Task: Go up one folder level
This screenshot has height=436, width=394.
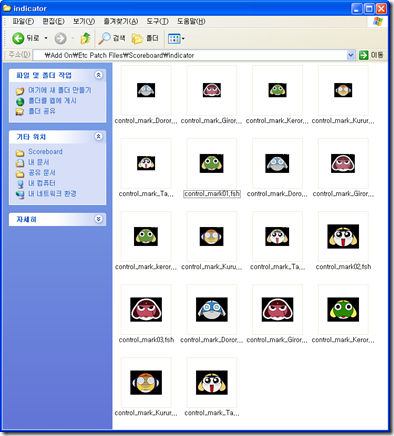Action: [86, 38]
